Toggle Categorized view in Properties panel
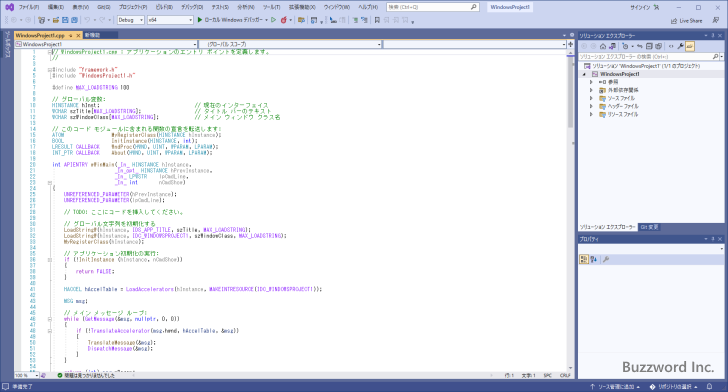 pyautogui.click(x=584, y=260)
